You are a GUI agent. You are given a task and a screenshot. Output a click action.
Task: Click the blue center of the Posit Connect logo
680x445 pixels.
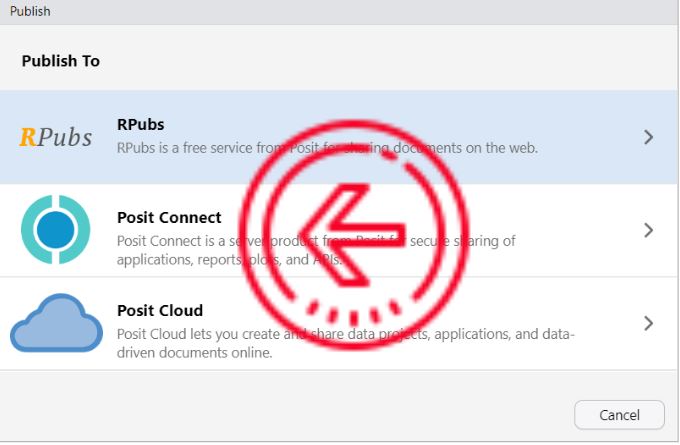56,230
